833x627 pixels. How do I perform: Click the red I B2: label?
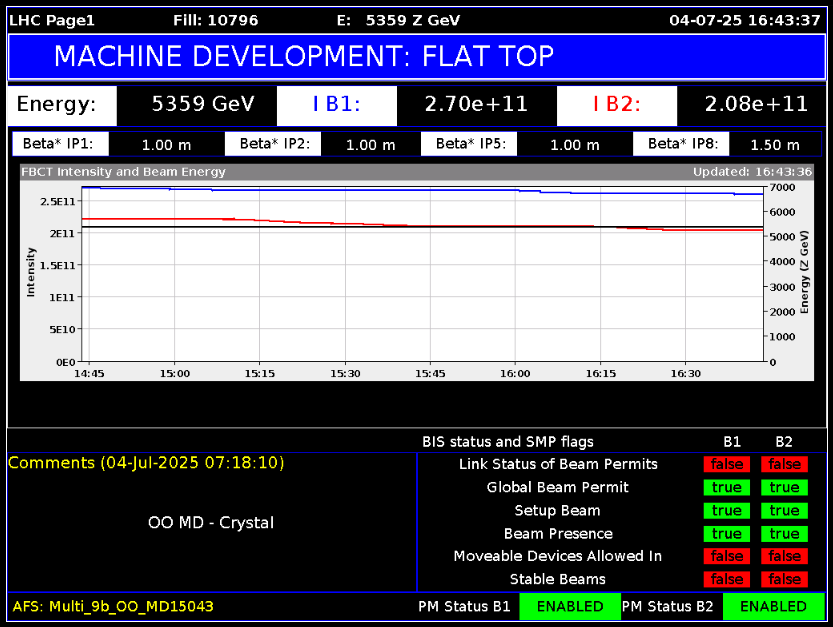[617, 104]
